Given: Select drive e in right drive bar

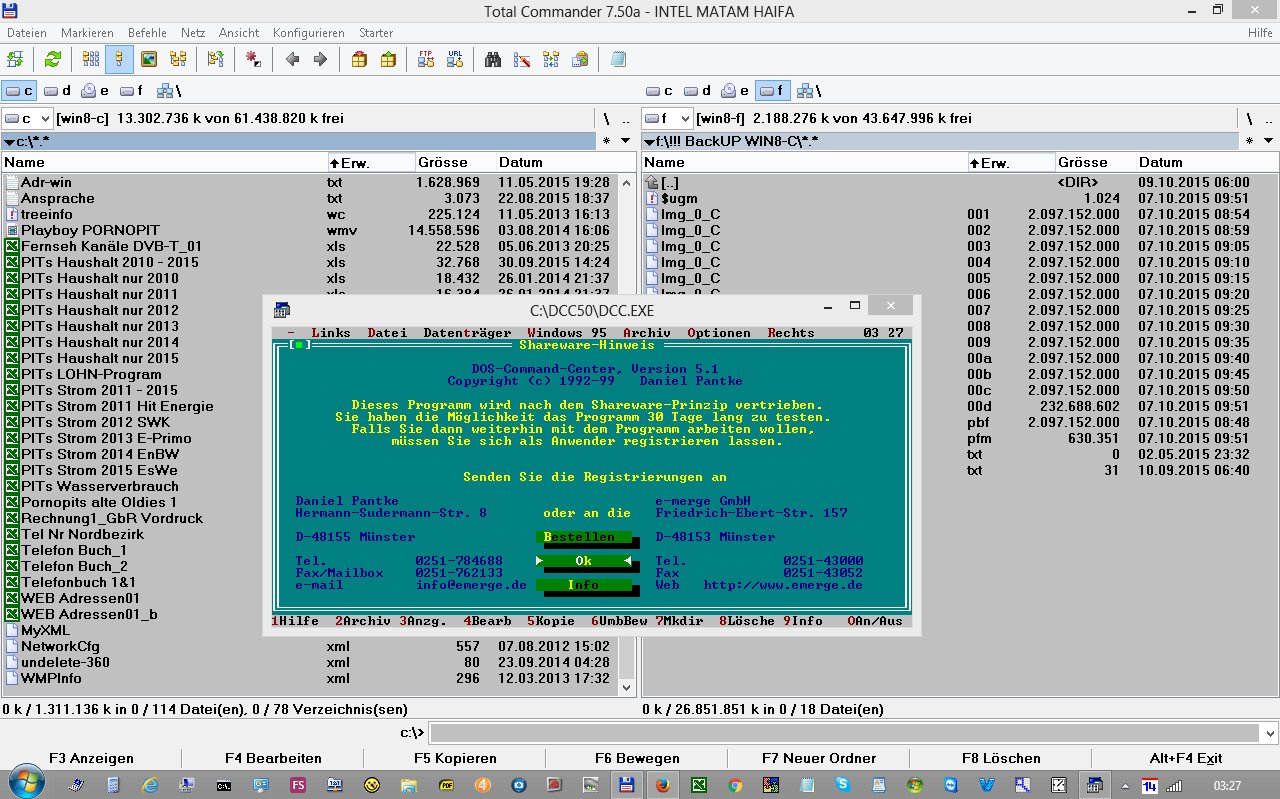Looking at the screenshot, I should point(735,91).
